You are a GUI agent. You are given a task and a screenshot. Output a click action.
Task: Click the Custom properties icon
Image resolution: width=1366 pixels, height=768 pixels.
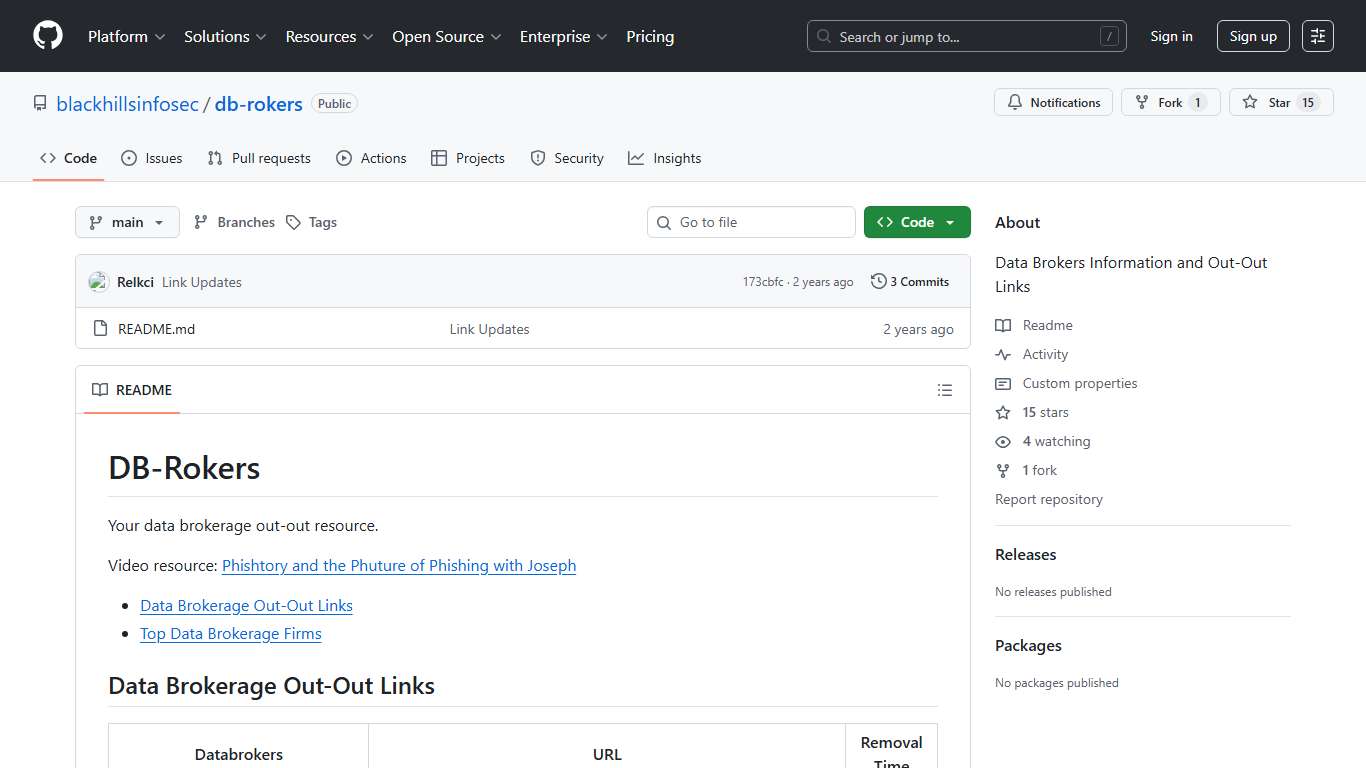[x=1002, y=383]
